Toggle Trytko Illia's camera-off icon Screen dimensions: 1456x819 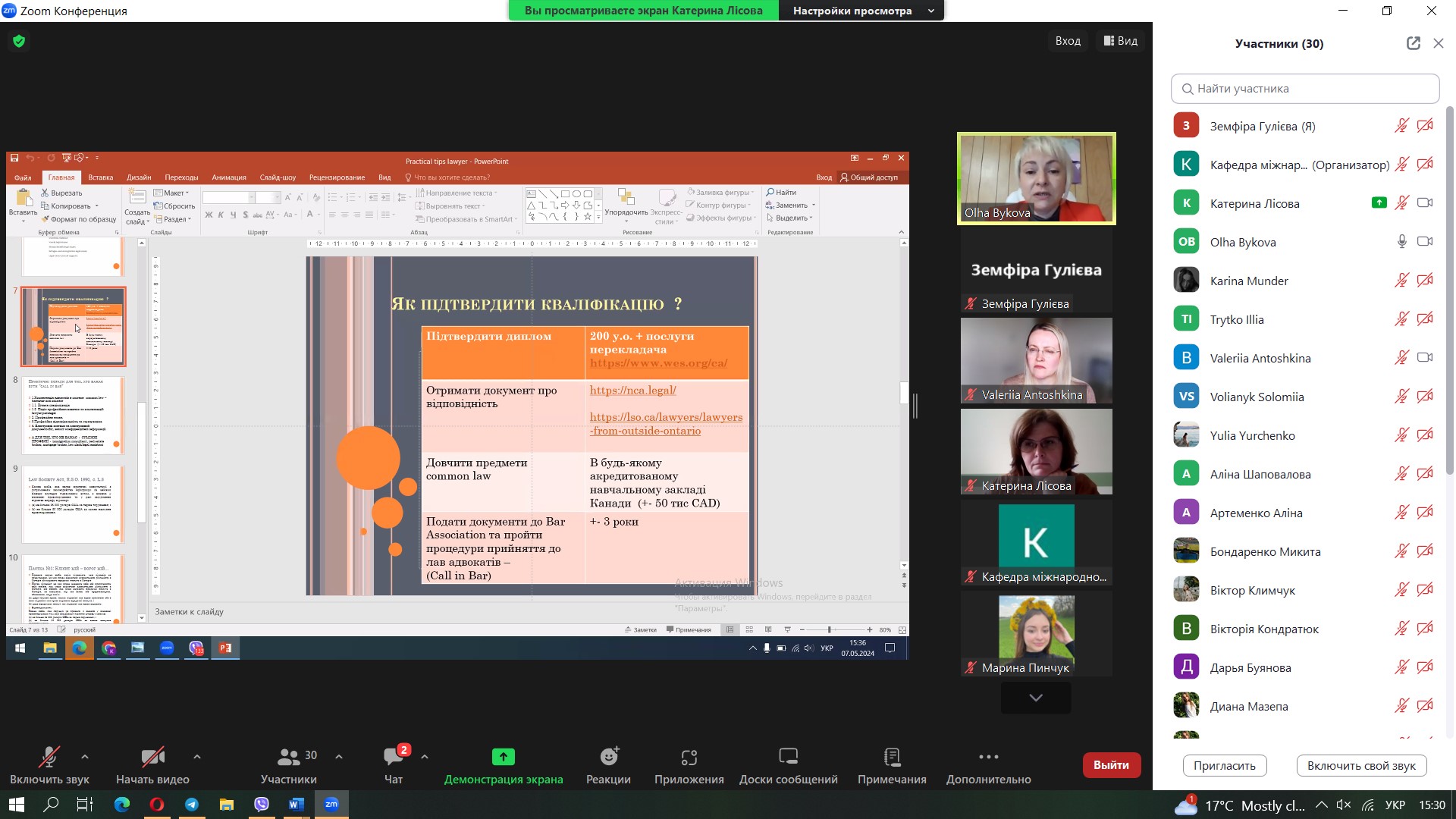click(1425, 318)
